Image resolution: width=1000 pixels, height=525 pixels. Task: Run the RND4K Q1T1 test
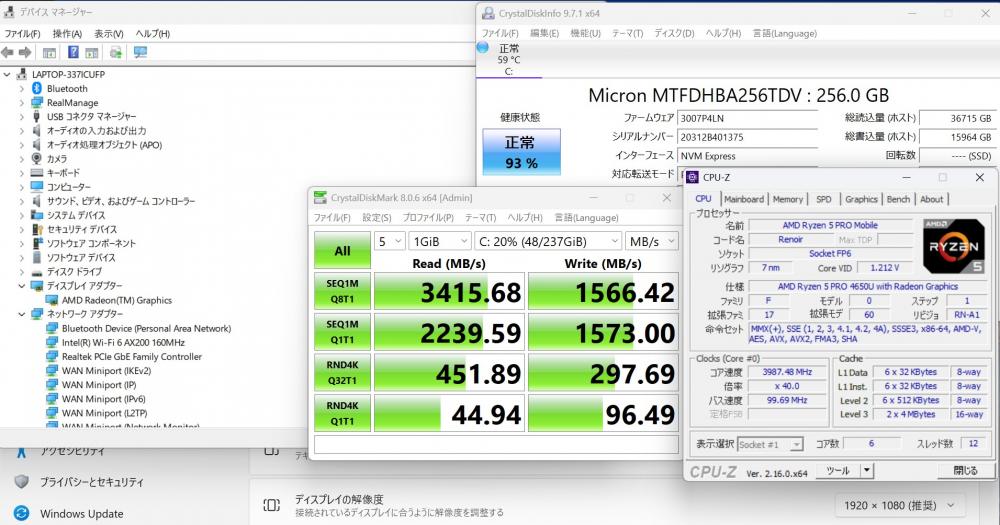click(x=342, y=413)
